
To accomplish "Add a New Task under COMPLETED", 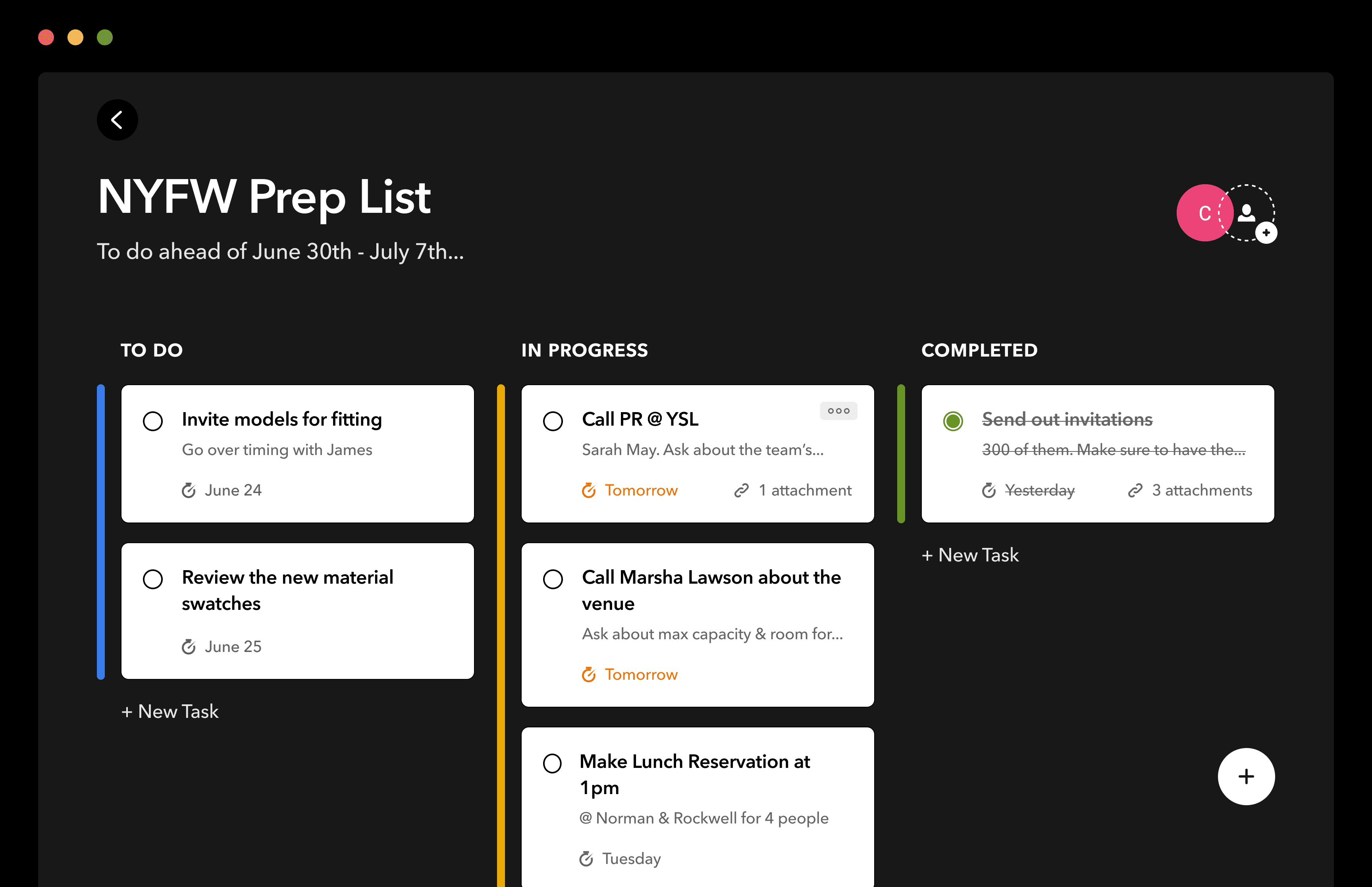I will 970,555.
